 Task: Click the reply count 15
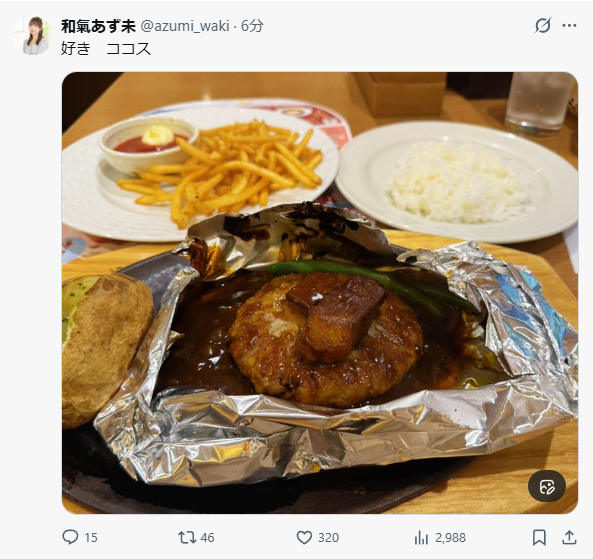point(91,537)
